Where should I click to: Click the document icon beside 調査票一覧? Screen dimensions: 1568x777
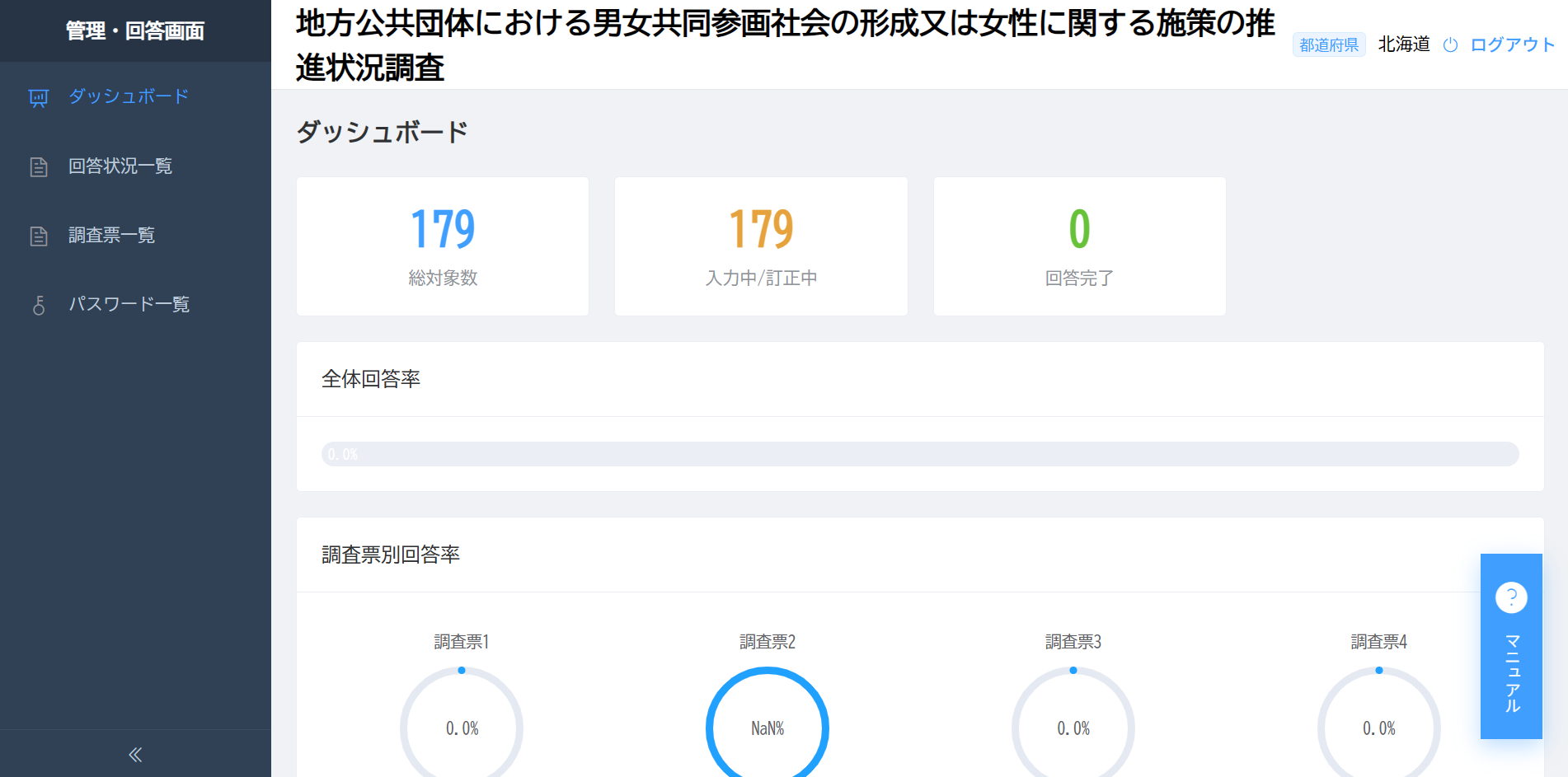pyautogui.click(x=39, y=236)
